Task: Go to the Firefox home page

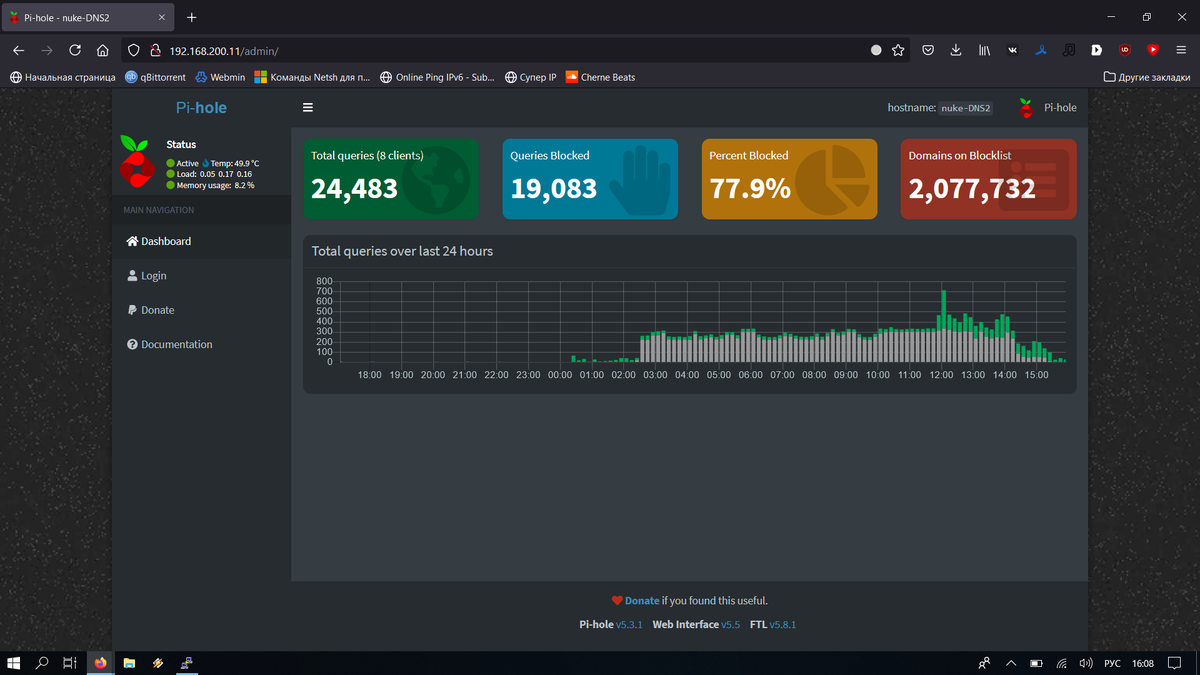Action: [103, 50]
